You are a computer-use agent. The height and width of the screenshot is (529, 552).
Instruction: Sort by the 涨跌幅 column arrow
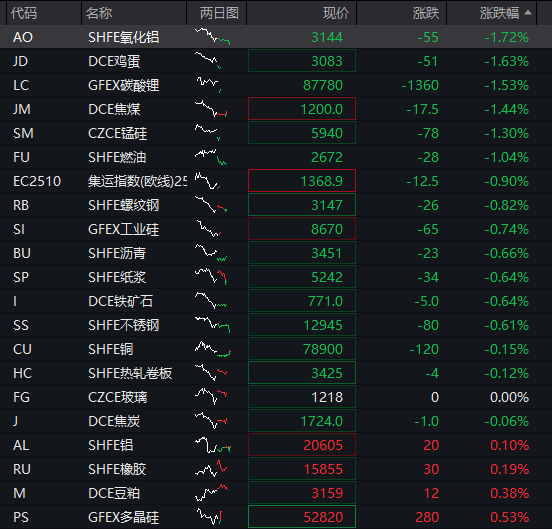point(527,13)
